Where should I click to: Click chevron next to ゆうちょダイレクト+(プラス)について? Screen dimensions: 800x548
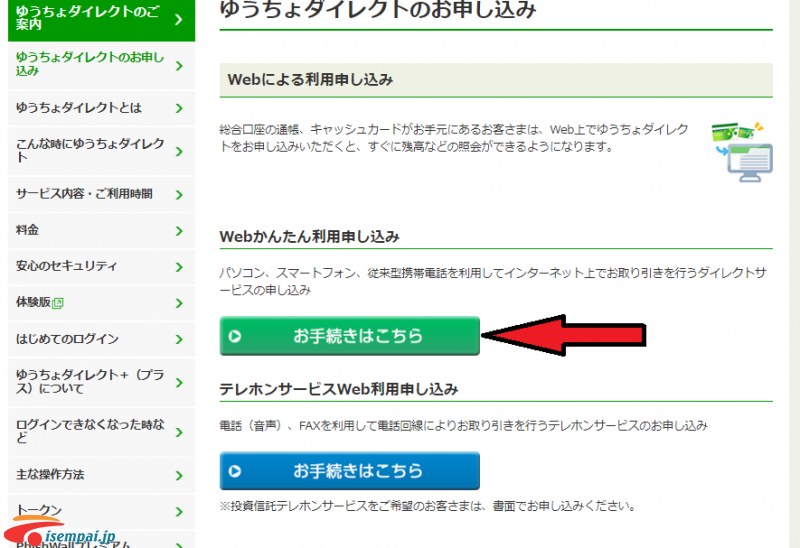tap(179, 383)
